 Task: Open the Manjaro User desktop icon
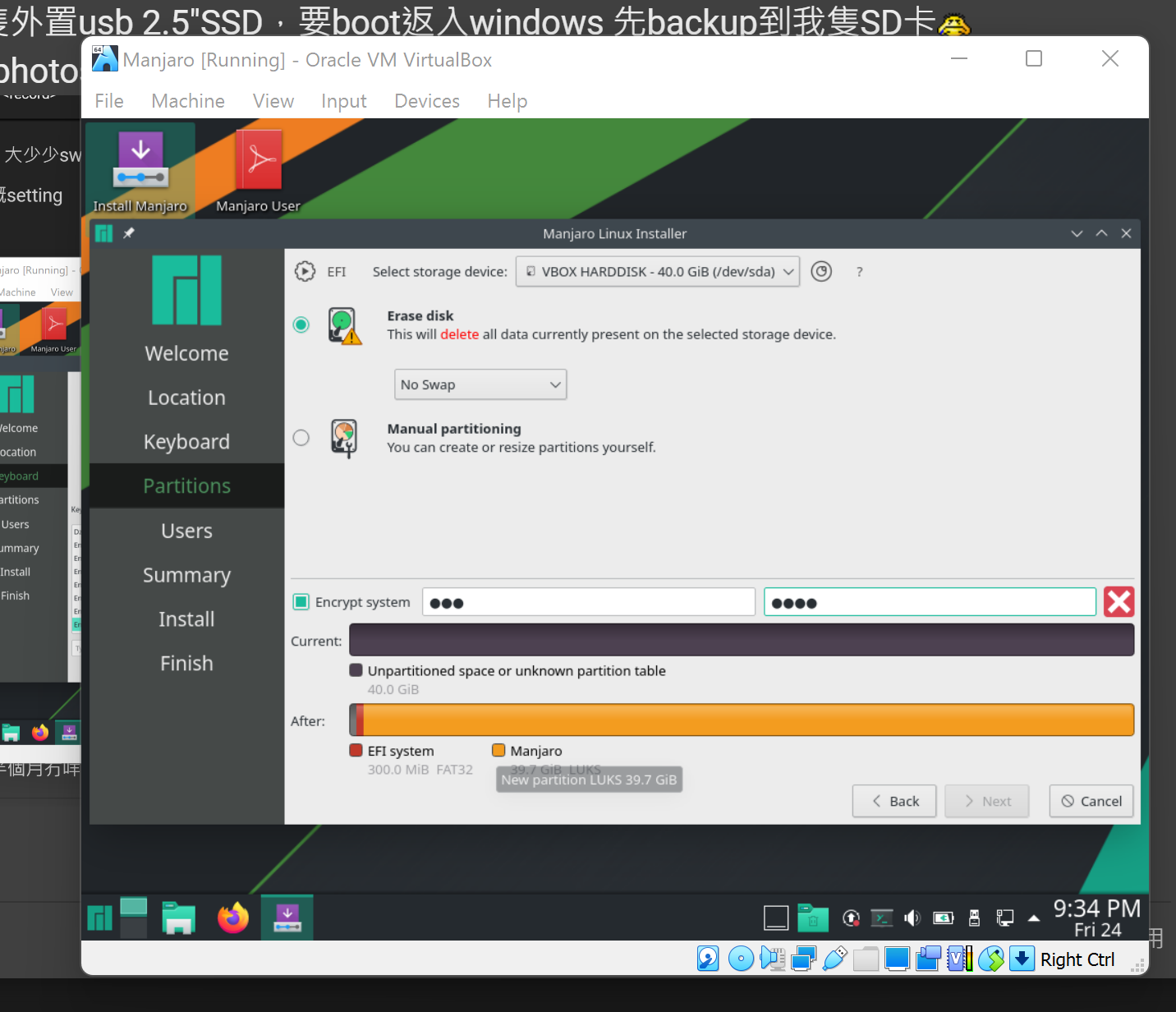(257, 170)
